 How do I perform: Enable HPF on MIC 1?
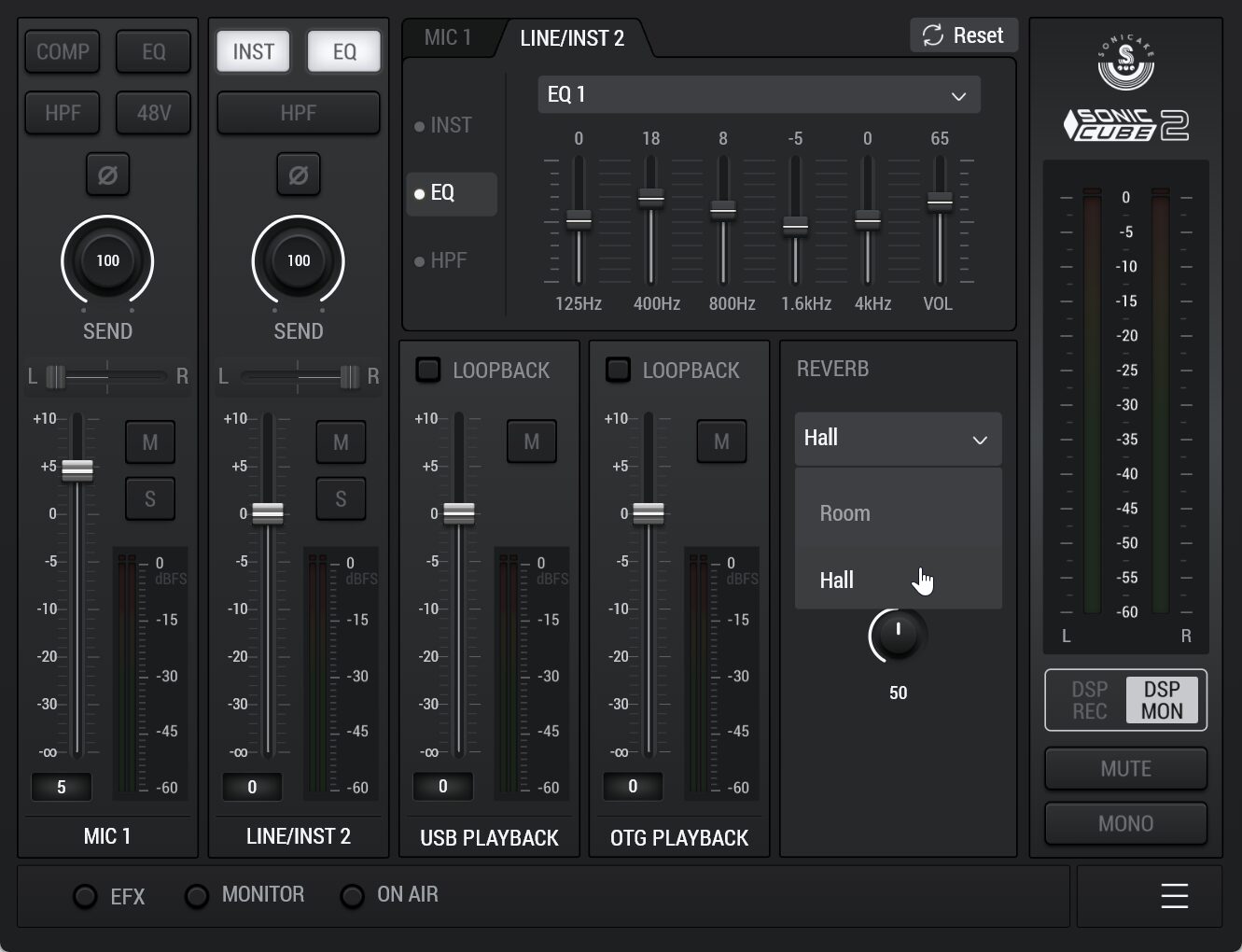[x=63, y=113]
